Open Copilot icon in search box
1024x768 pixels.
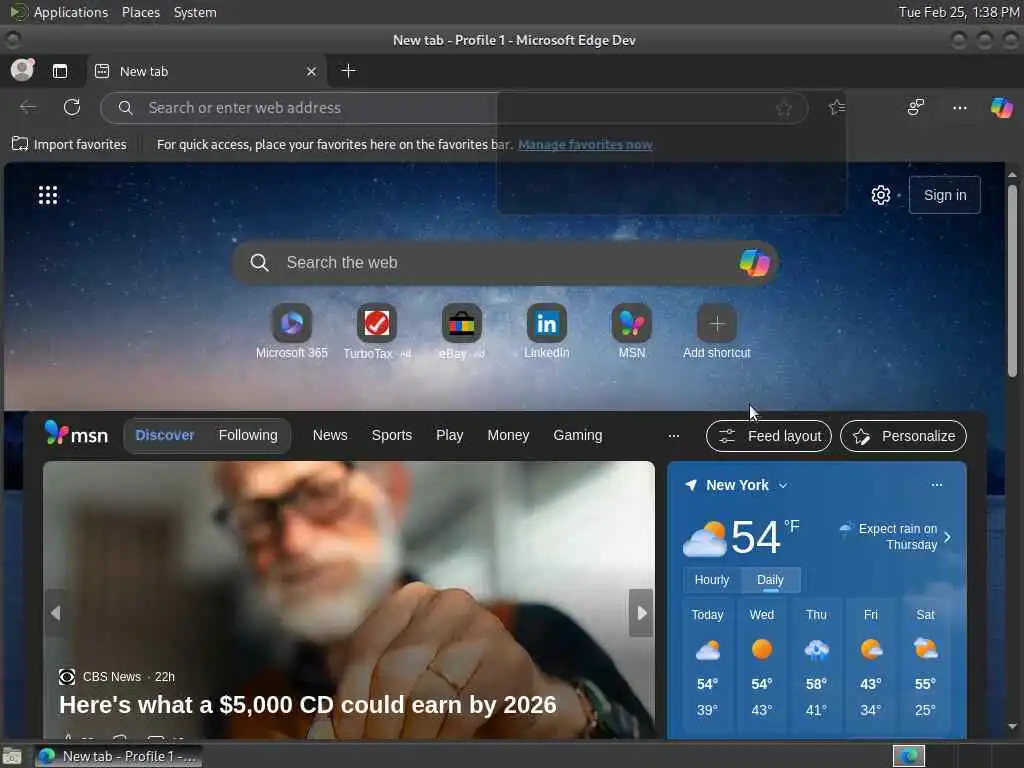click(754, 263)
